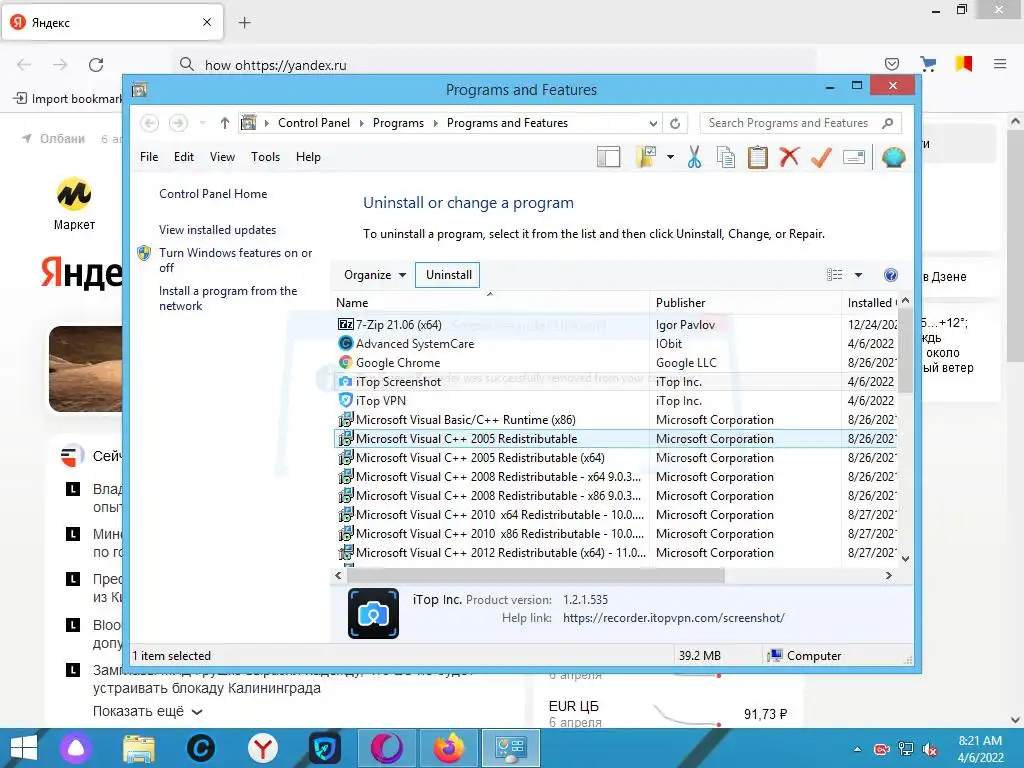Open the File menu

pyautogui.click(x=149, y=157)
